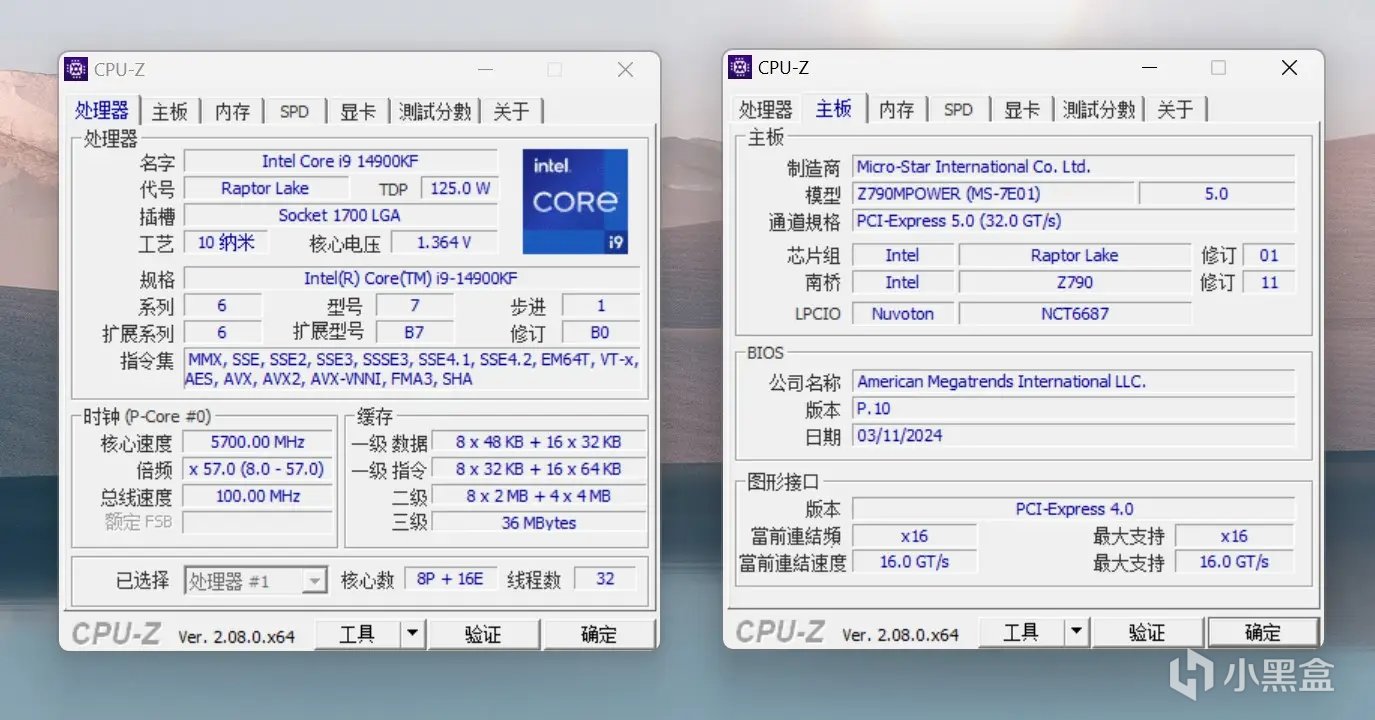Click the name field Intel Core i9 14900KF
Screen dimensions: 1375x720
coord(341,161)
